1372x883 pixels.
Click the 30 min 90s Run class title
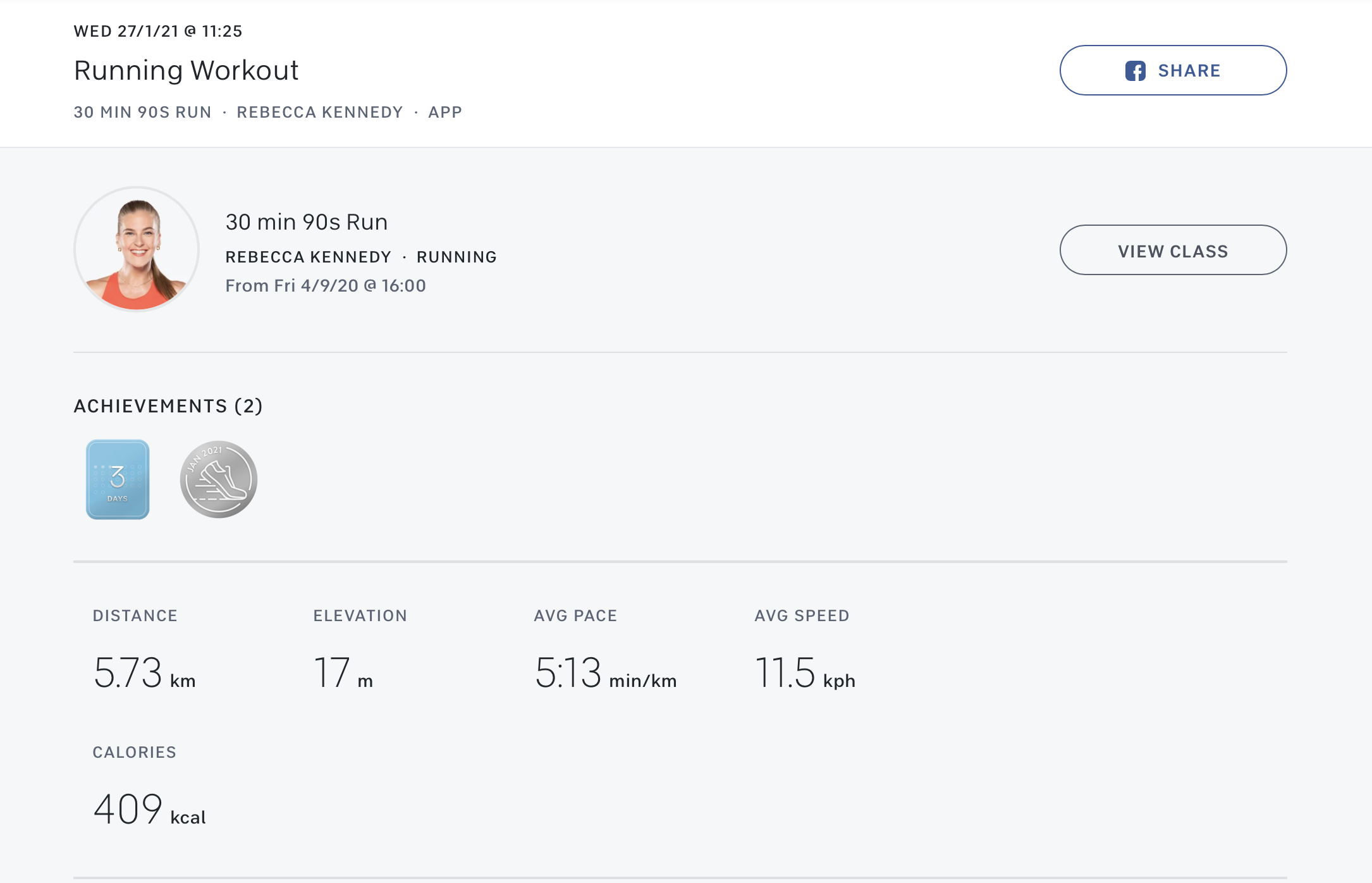click(307, 222)
